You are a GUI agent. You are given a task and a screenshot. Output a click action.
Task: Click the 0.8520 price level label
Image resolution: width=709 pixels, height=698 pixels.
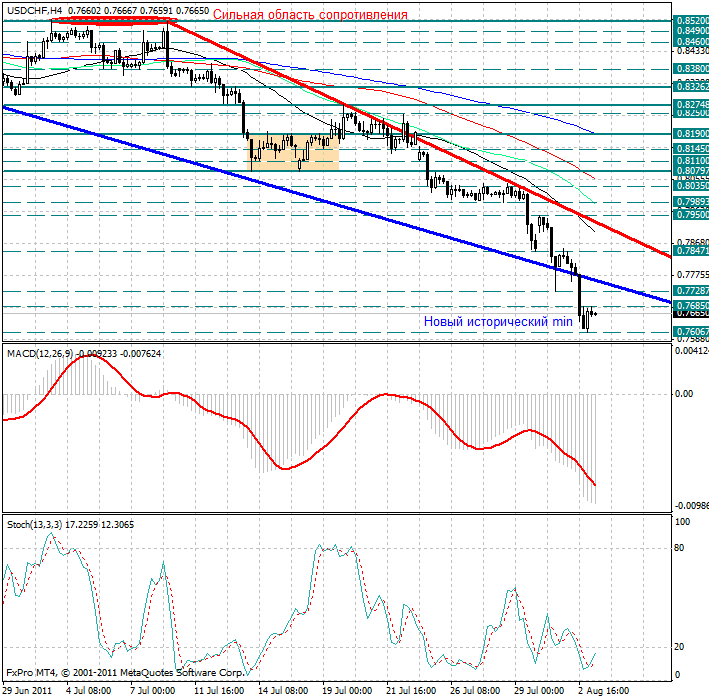click(x=691, y=21)
